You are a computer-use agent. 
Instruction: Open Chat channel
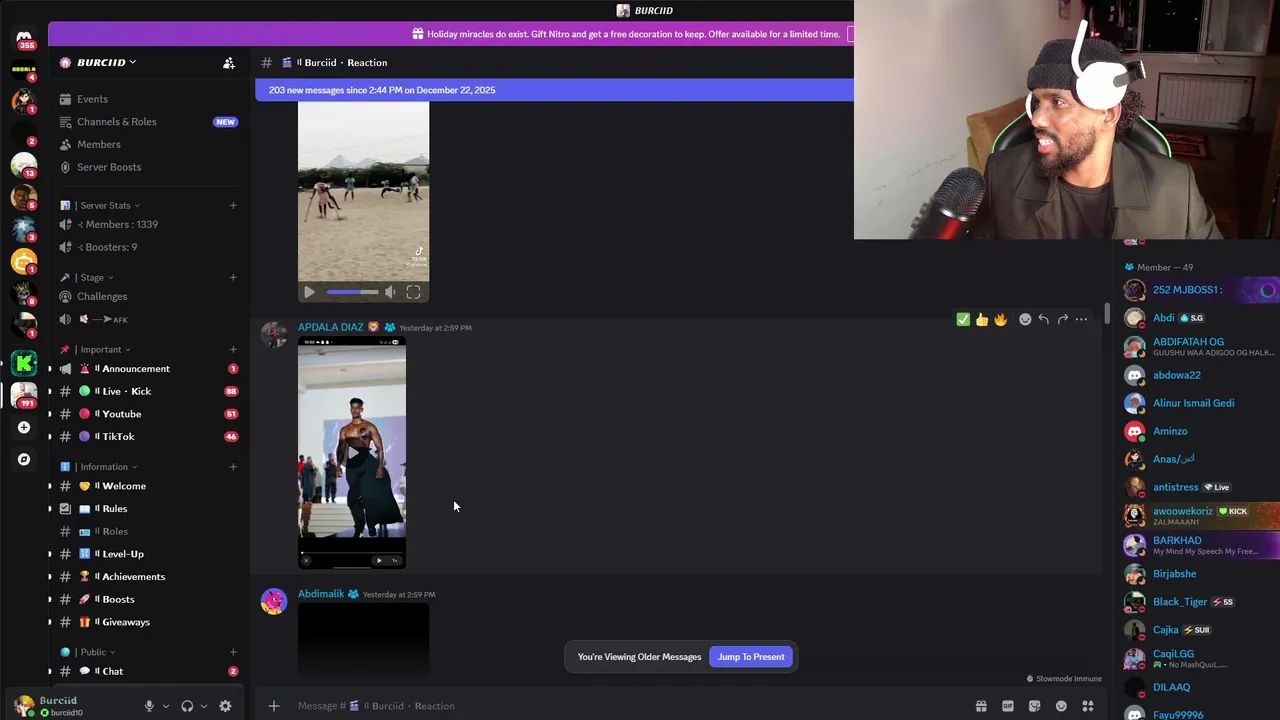148,672
